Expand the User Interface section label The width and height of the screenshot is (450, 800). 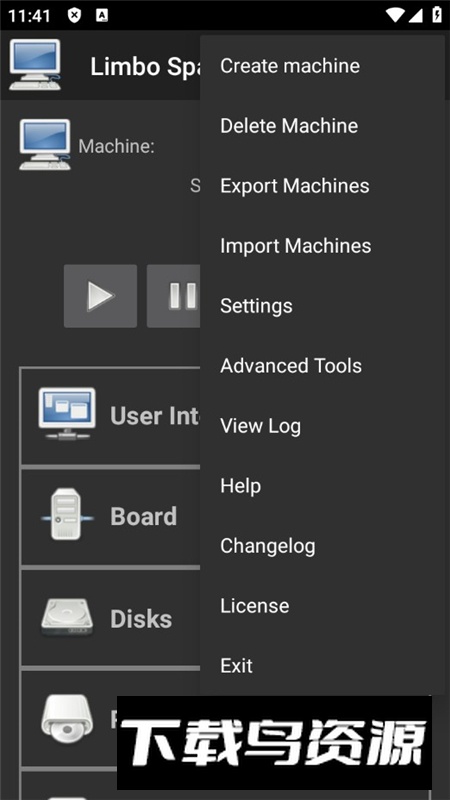coord(155,416)
